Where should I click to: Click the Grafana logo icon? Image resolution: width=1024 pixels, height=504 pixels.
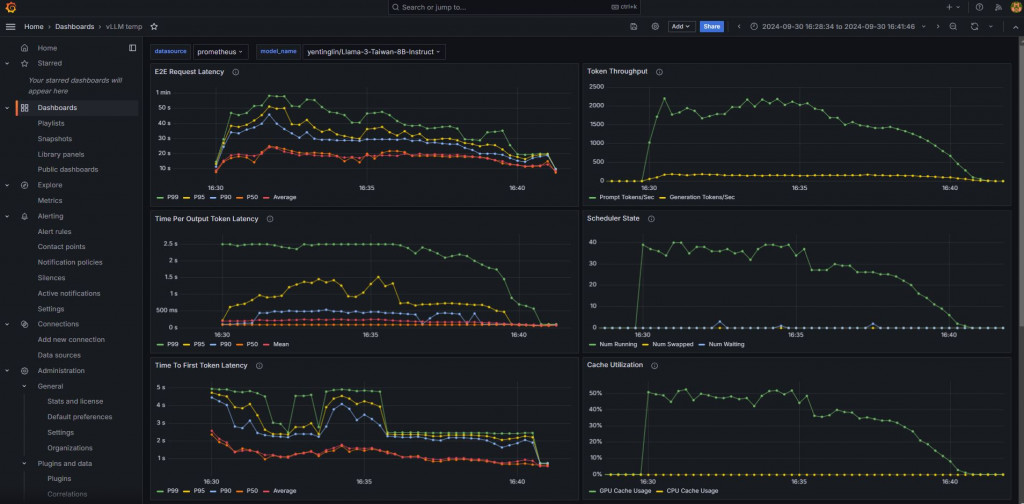tap(11, 8)
